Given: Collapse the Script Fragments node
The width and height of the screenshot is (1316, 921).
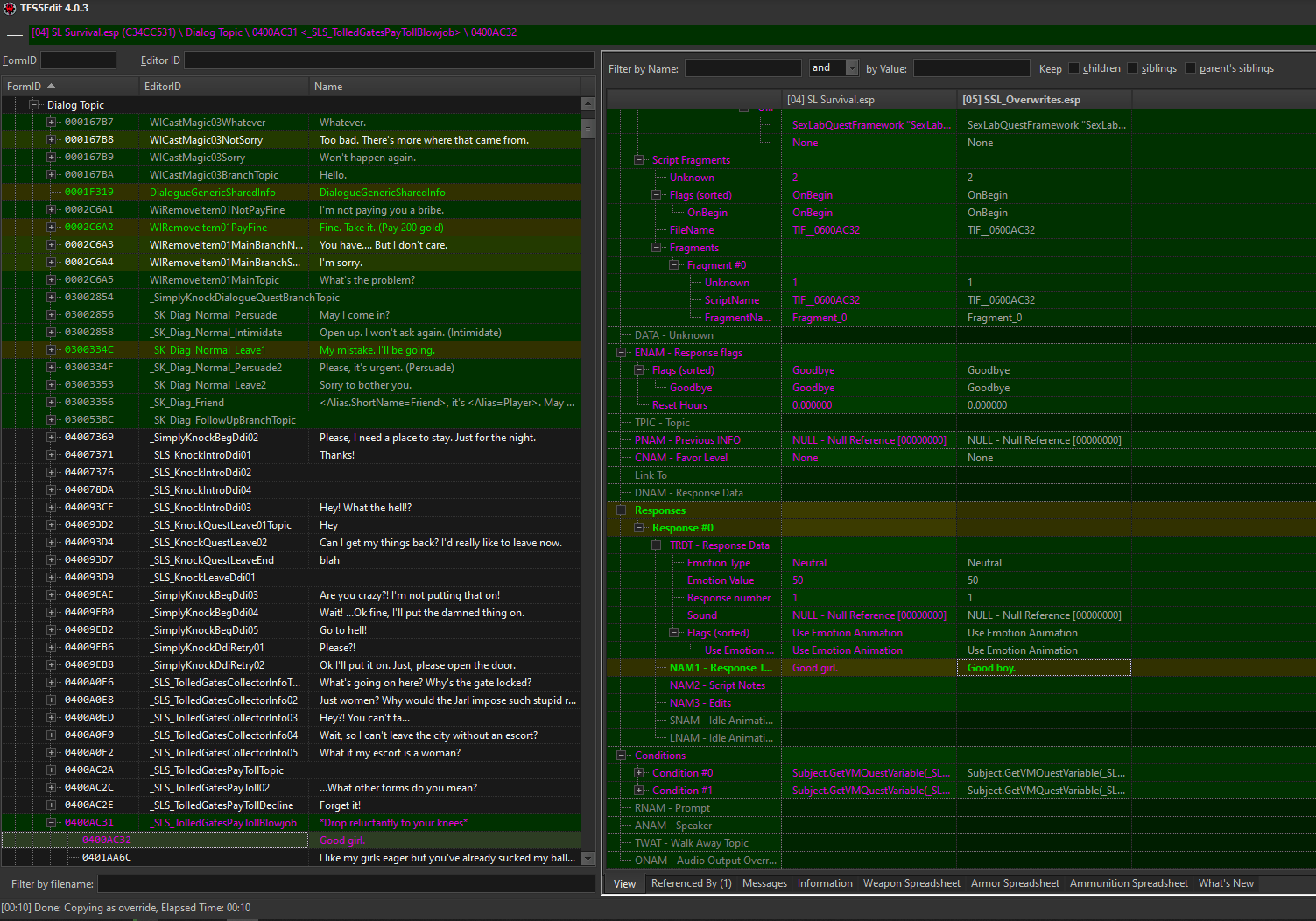Looking at the screenshot, I should coord(638,160).
